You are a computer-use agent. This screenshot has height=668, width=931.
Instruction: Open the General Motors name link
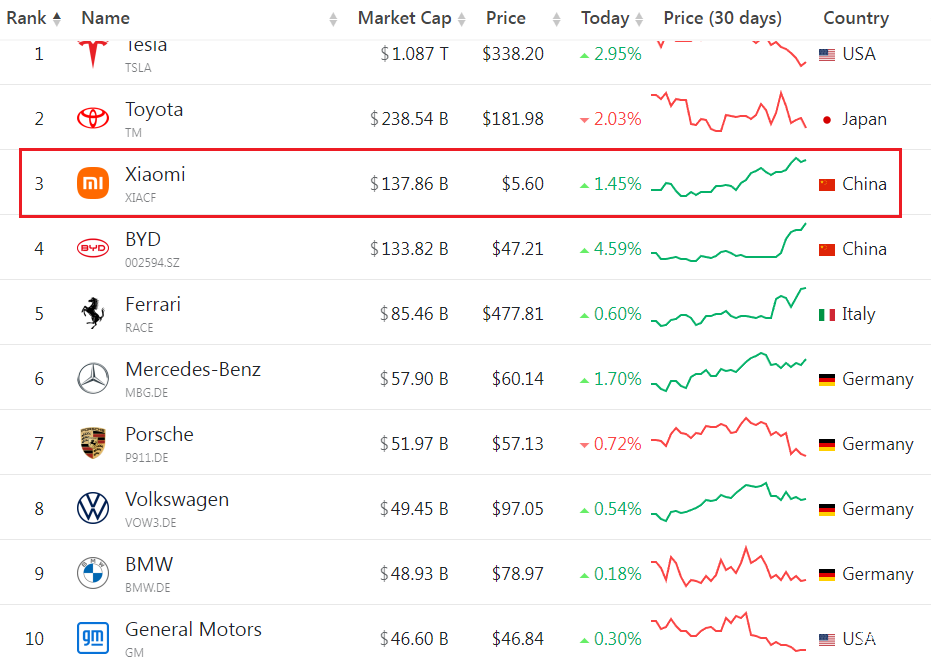point(193,630)
